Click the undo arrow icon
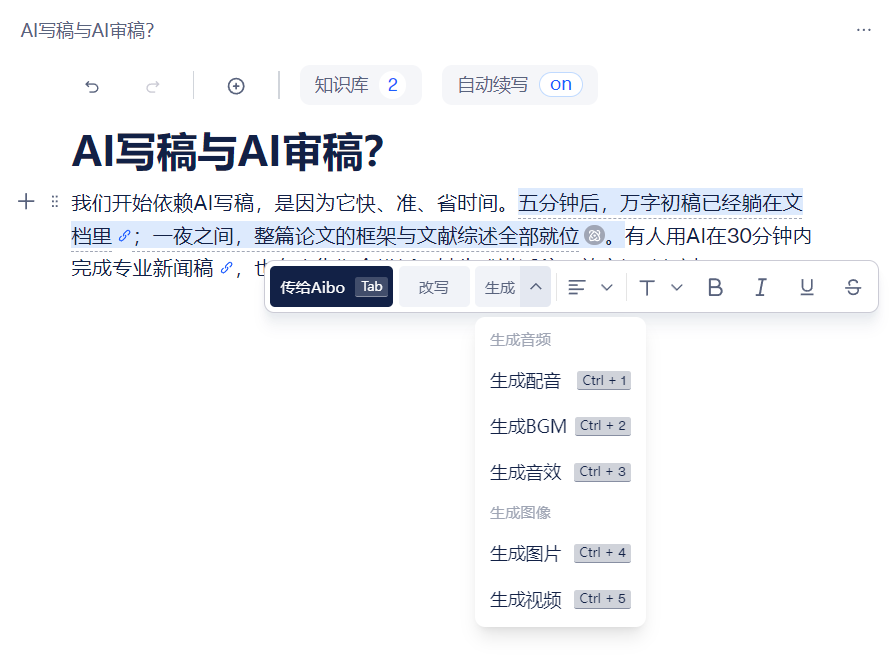The image size is (895, 664). (x=92, y=86)
